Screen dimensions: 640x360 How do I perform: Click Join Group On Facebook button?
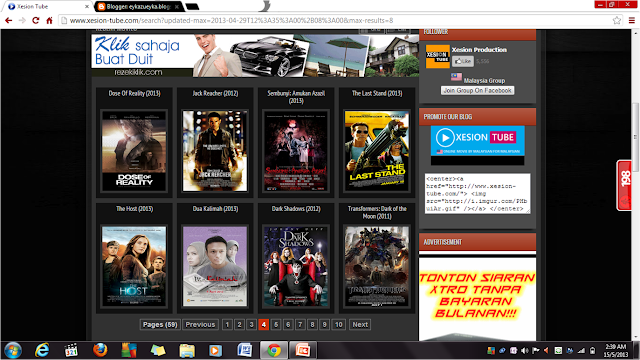(x=477, y=90)
